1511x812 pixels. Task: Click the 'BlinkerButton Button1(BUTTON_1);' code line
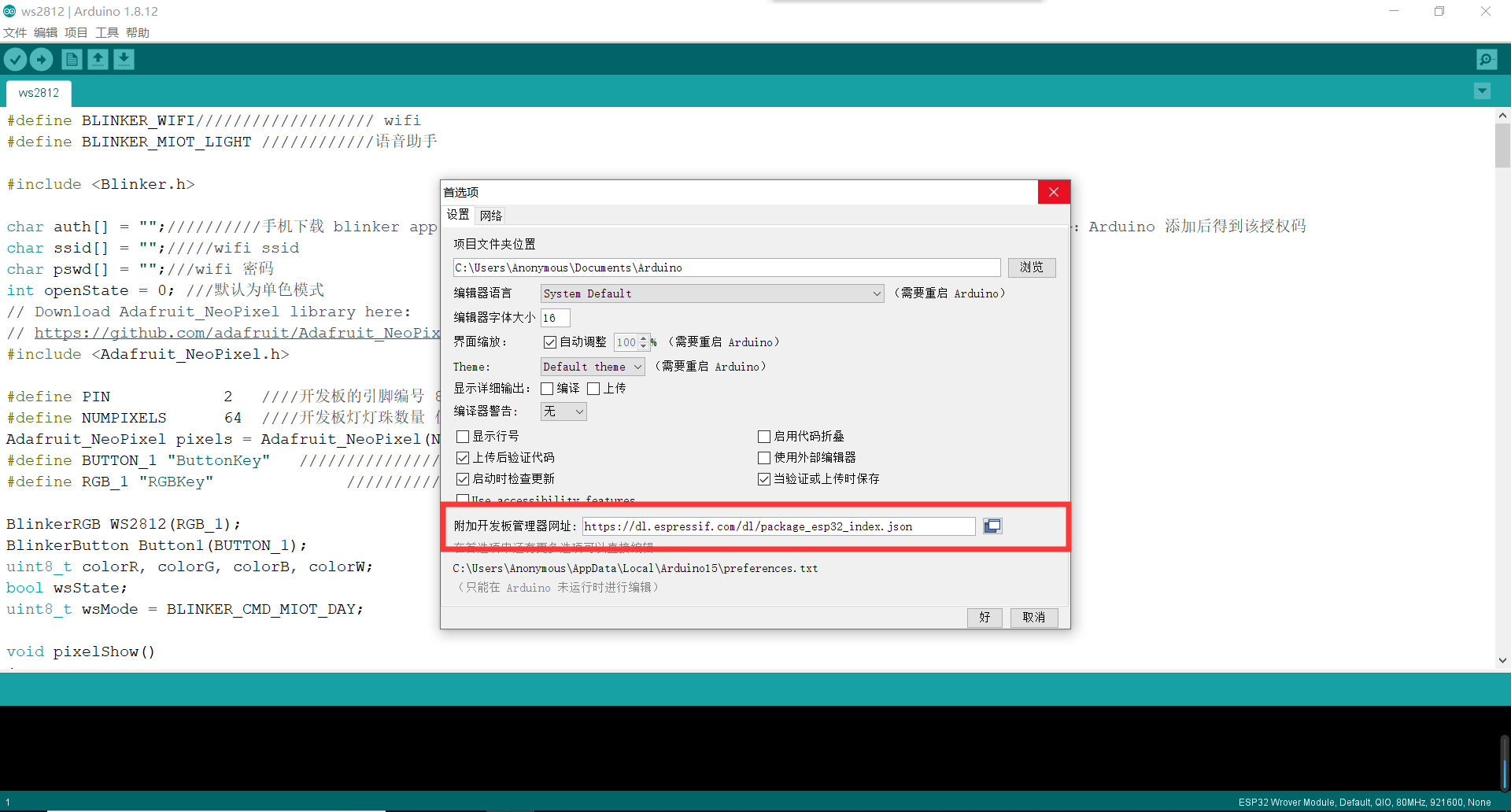coord(157,545)
